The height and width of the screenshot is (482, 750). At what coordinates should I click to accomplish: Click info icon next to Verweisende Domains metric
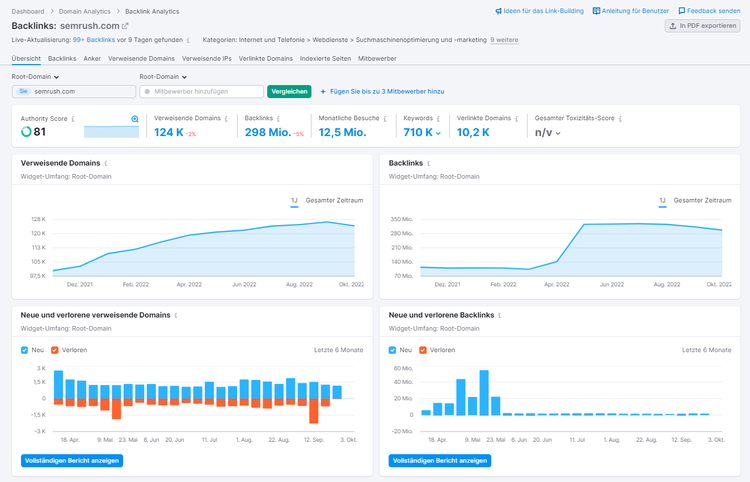[226, 118]
